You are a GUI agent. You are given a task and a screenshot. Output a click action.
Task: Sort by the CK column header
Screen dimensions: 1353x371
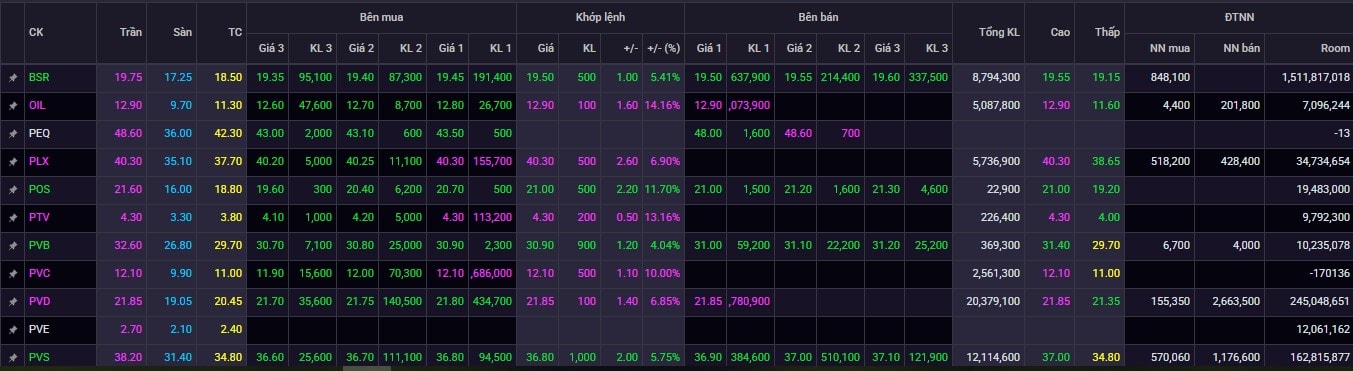tap(36, 32)
